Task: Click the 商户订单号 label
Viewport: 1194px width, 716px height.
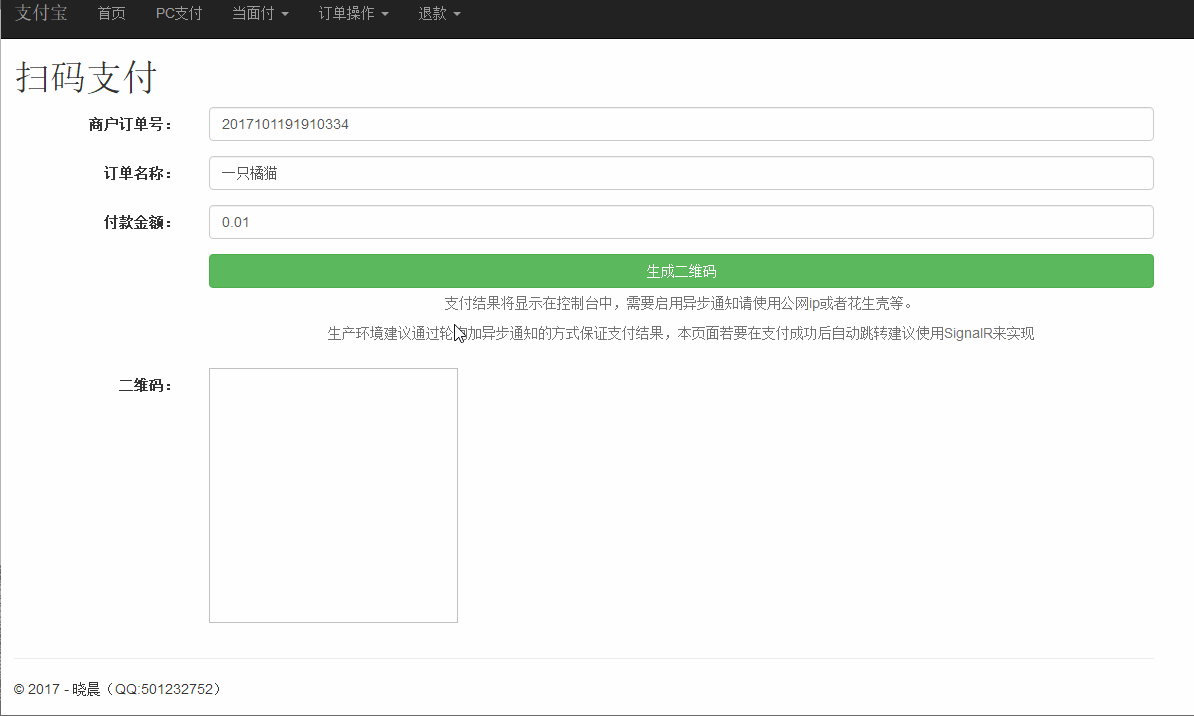Action: tap(130, 124)
